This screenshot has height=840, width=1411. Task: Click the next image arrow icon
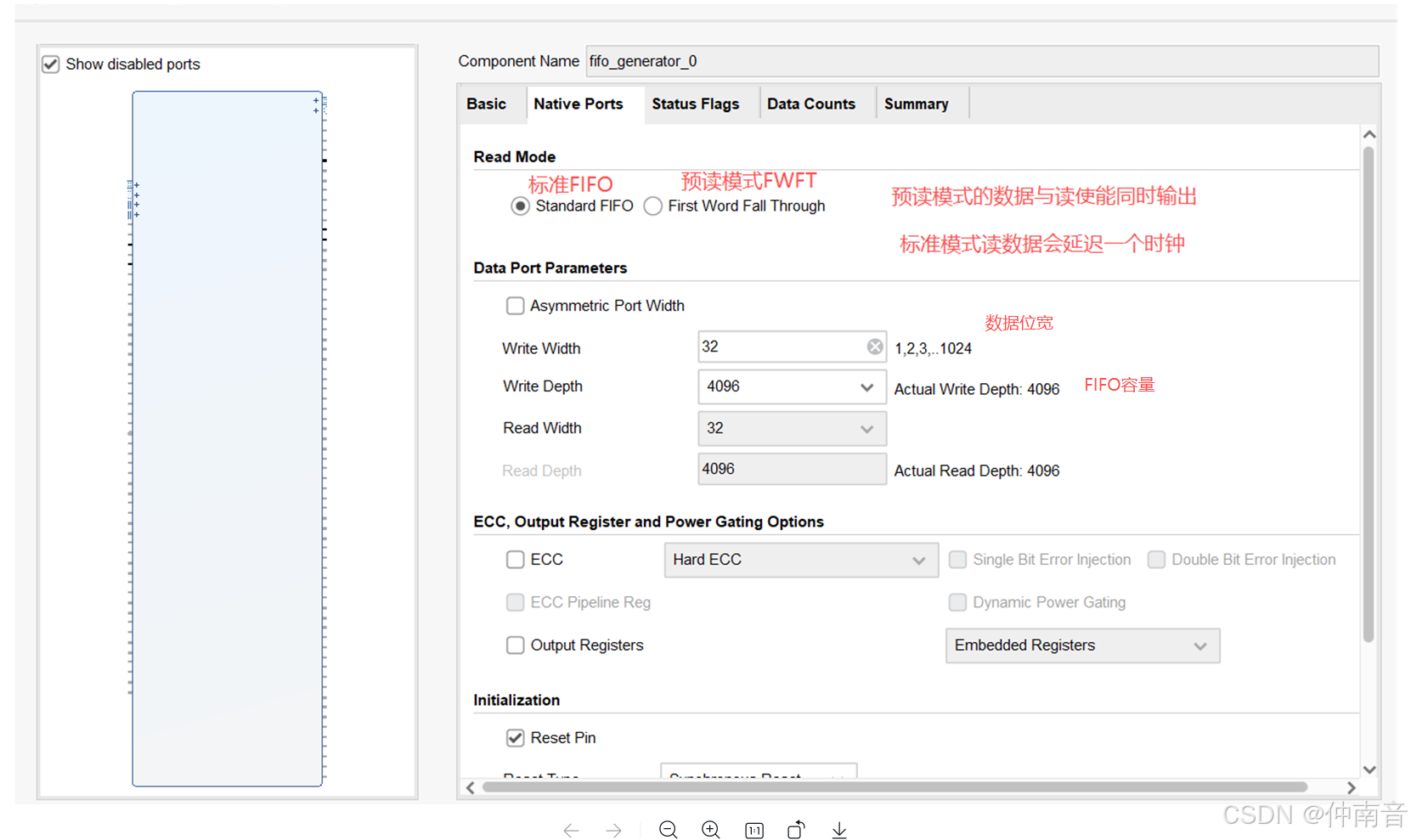[613, 831]
